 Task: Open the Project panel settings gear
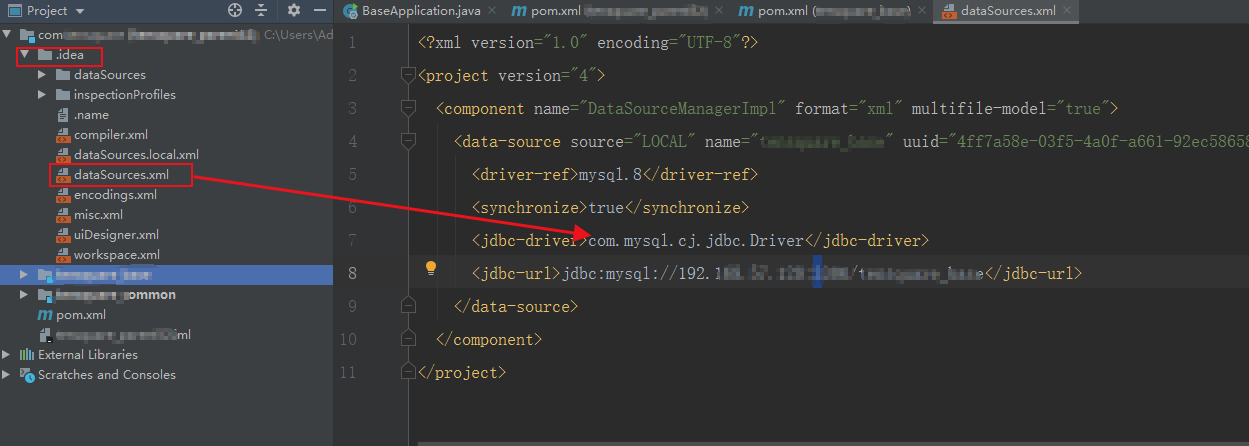(294, 11)
